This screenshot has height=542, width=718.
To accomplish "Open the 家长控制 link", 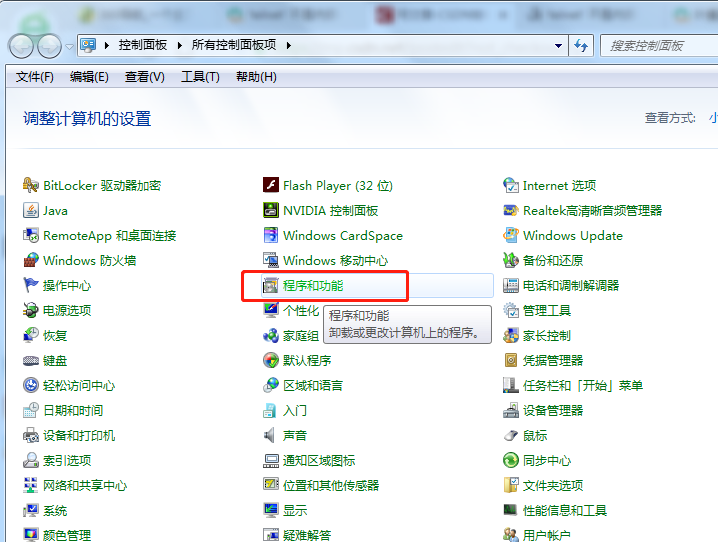I will coord(547,336).
